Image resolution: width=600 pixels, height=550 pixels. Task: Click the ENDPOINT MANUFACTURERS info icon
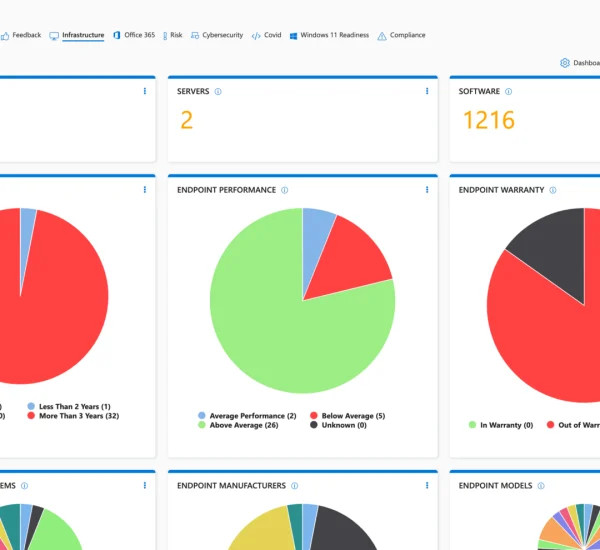tap(295, 486)
